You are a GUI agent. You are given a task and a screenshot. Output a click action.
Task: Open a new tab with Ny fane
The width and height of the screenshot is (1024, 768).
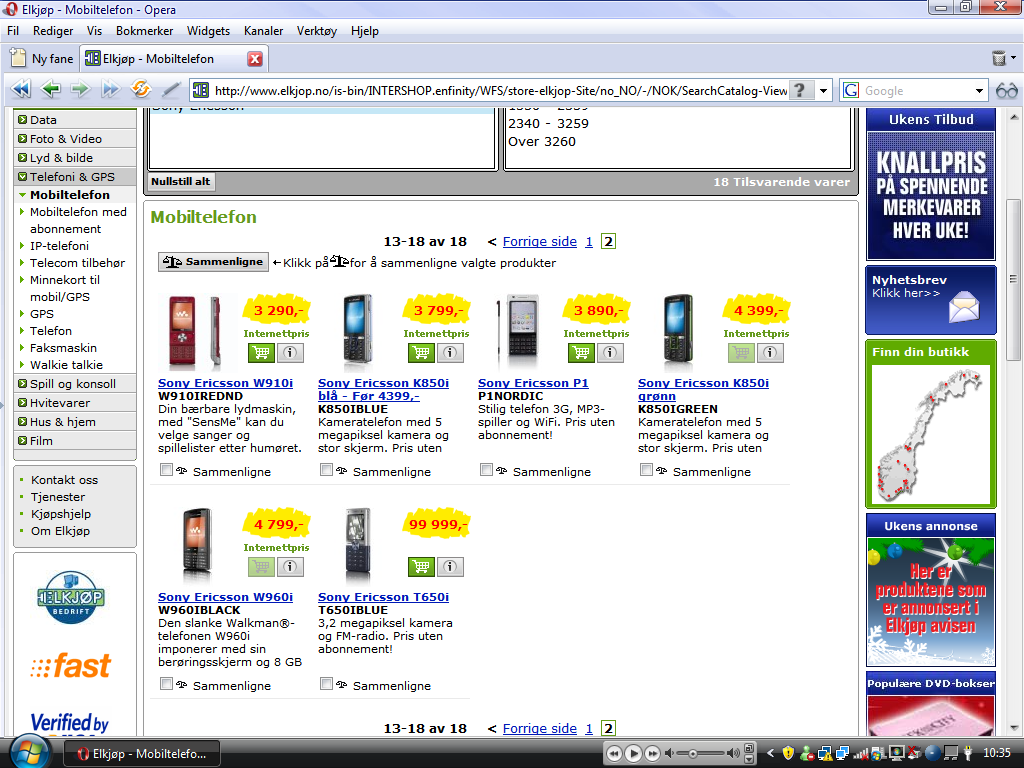[x=42, y=59]
